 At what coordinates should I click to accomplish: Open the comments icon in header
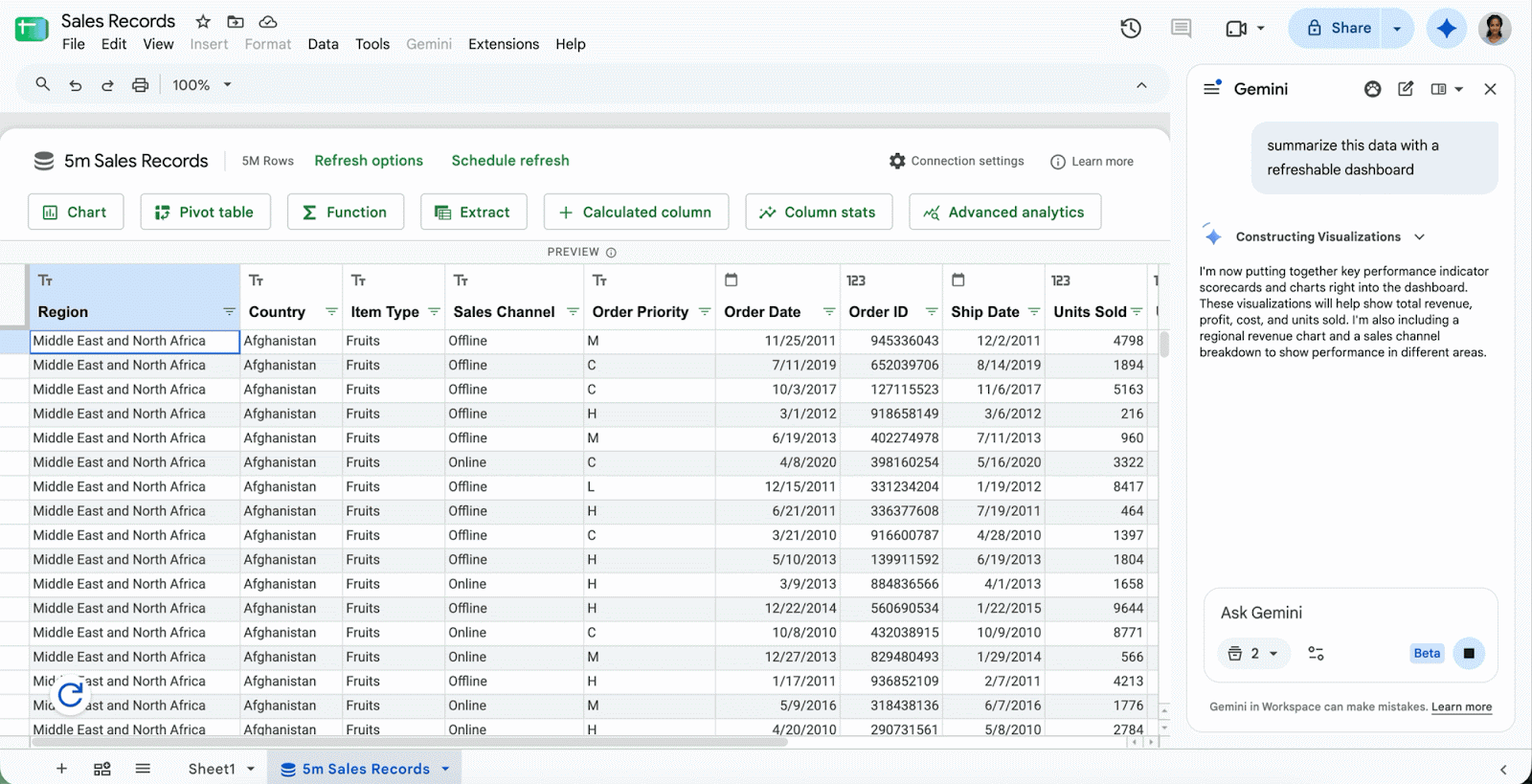[1182, 29]
